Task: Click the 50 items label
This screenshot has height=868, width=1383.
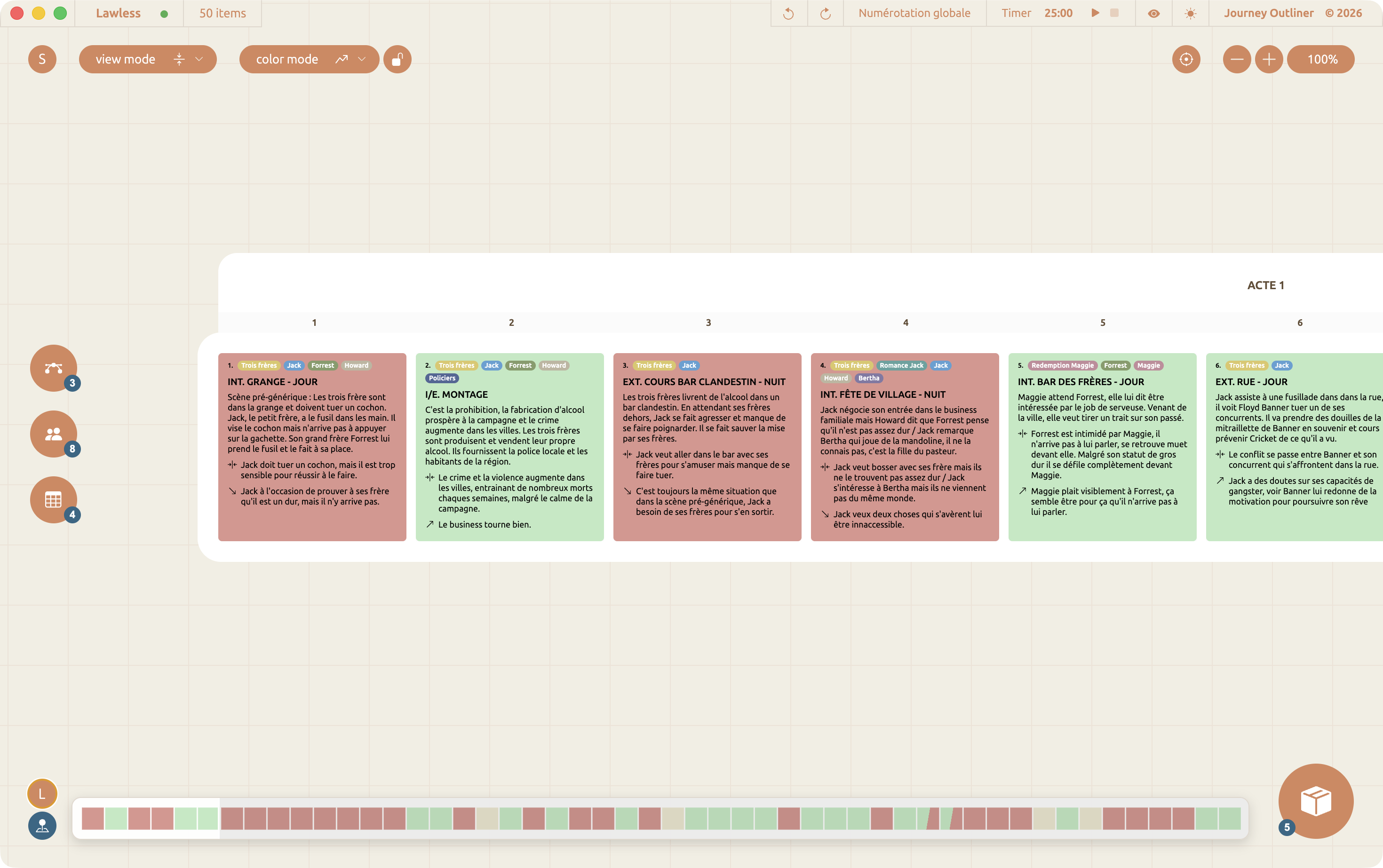Action: [222, 13]
